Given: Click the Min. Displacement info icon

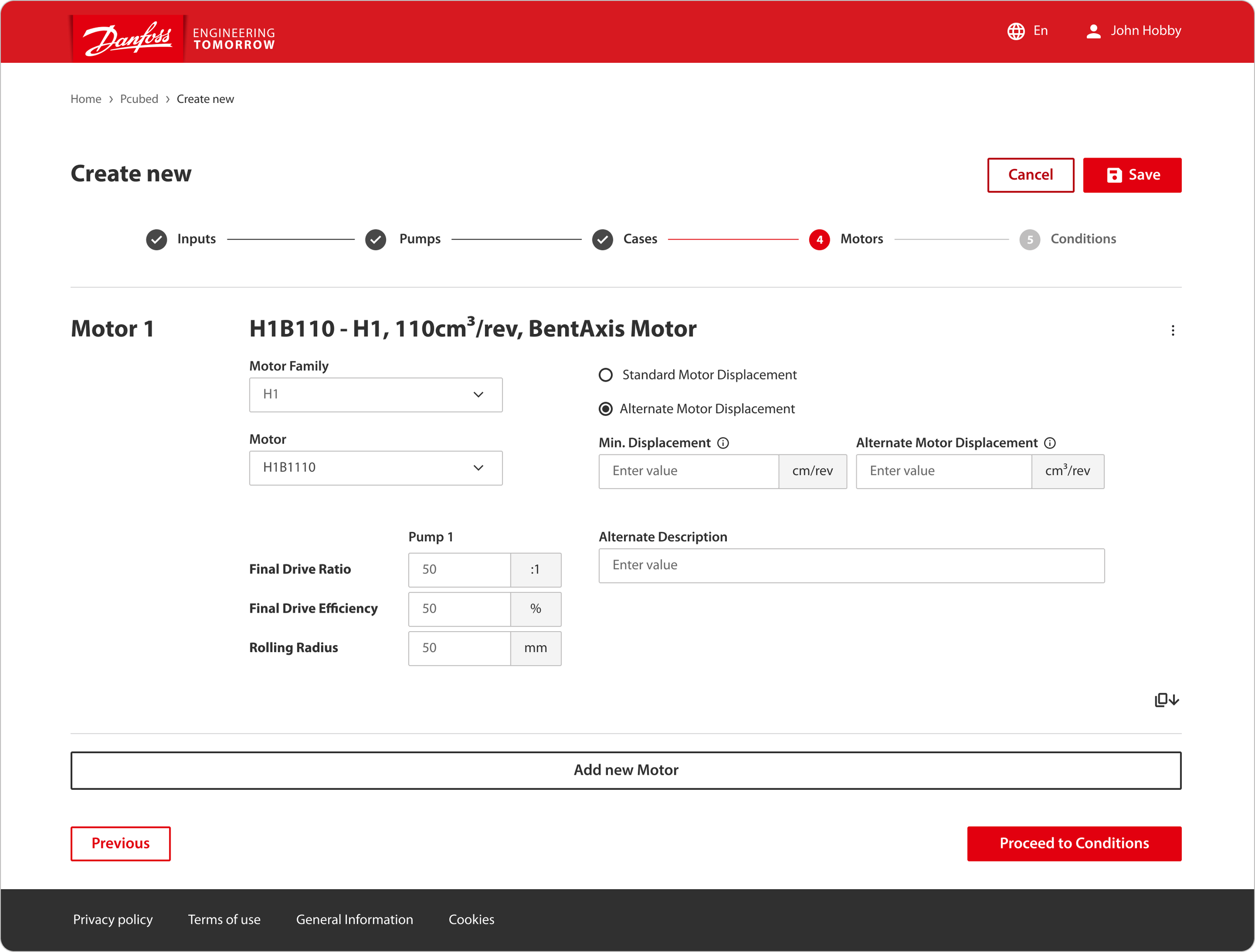Looking at the screenshot, I should pos(723,443).
